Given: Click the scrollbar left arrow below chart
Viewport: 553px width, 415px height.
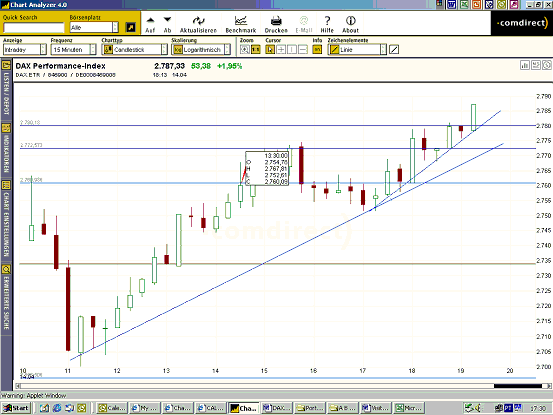Looking at the screenshot, I should tap(17, 386).
